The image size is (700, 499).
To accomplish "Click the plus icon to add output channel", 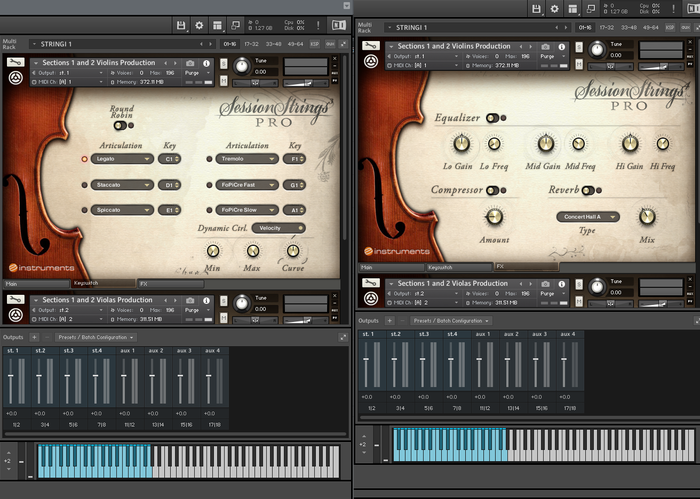I will (x=35, y=337).
